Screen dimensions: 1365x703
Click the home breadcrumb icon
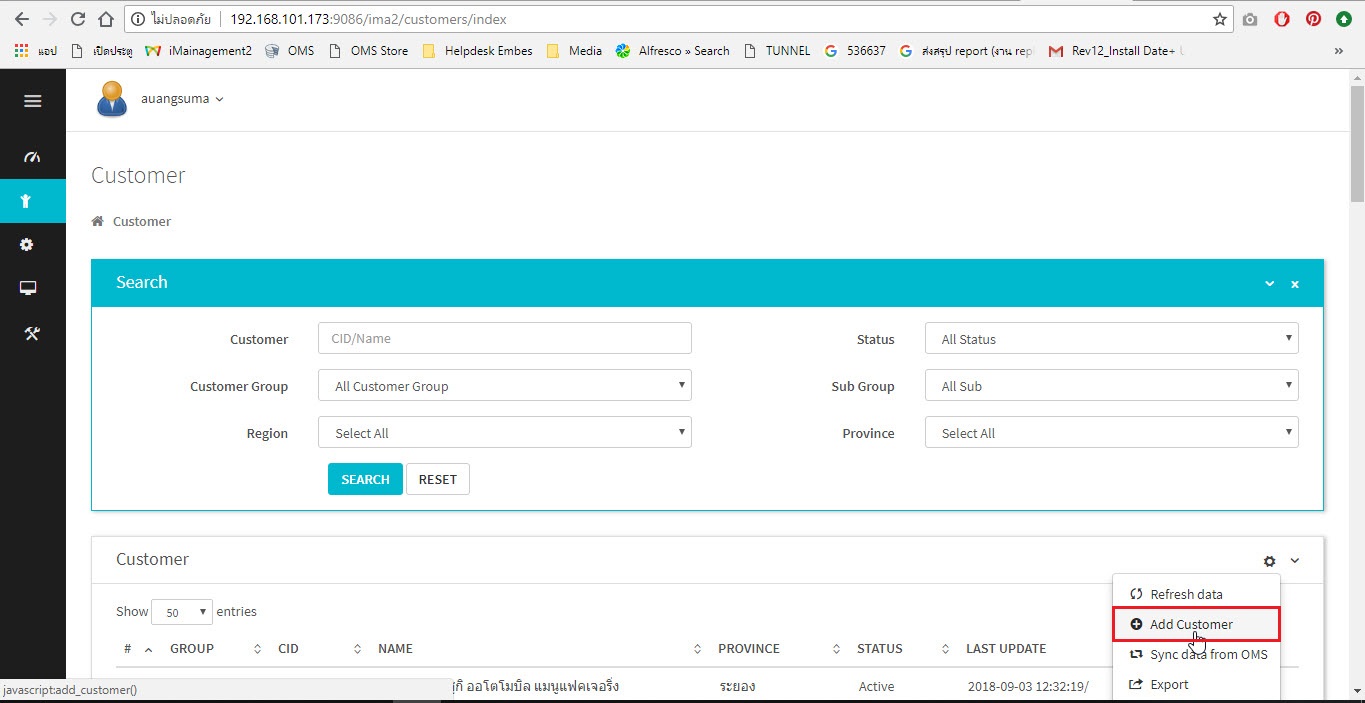pos(98,221)
